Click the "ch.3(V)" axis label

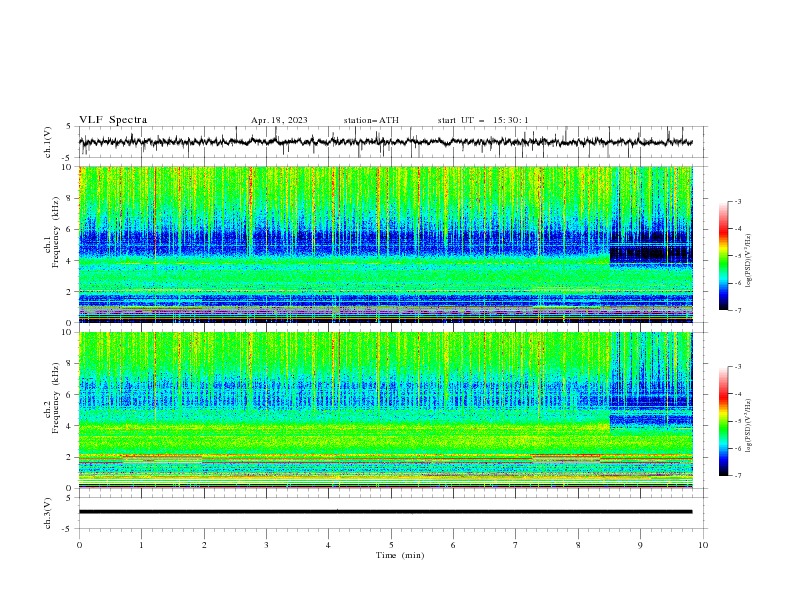48,513
